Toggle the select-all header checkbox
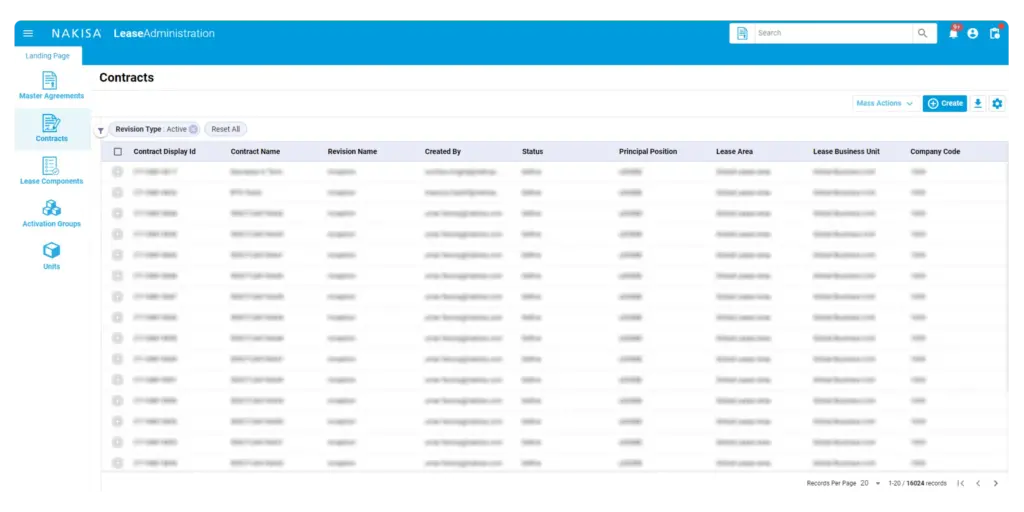 118,152
